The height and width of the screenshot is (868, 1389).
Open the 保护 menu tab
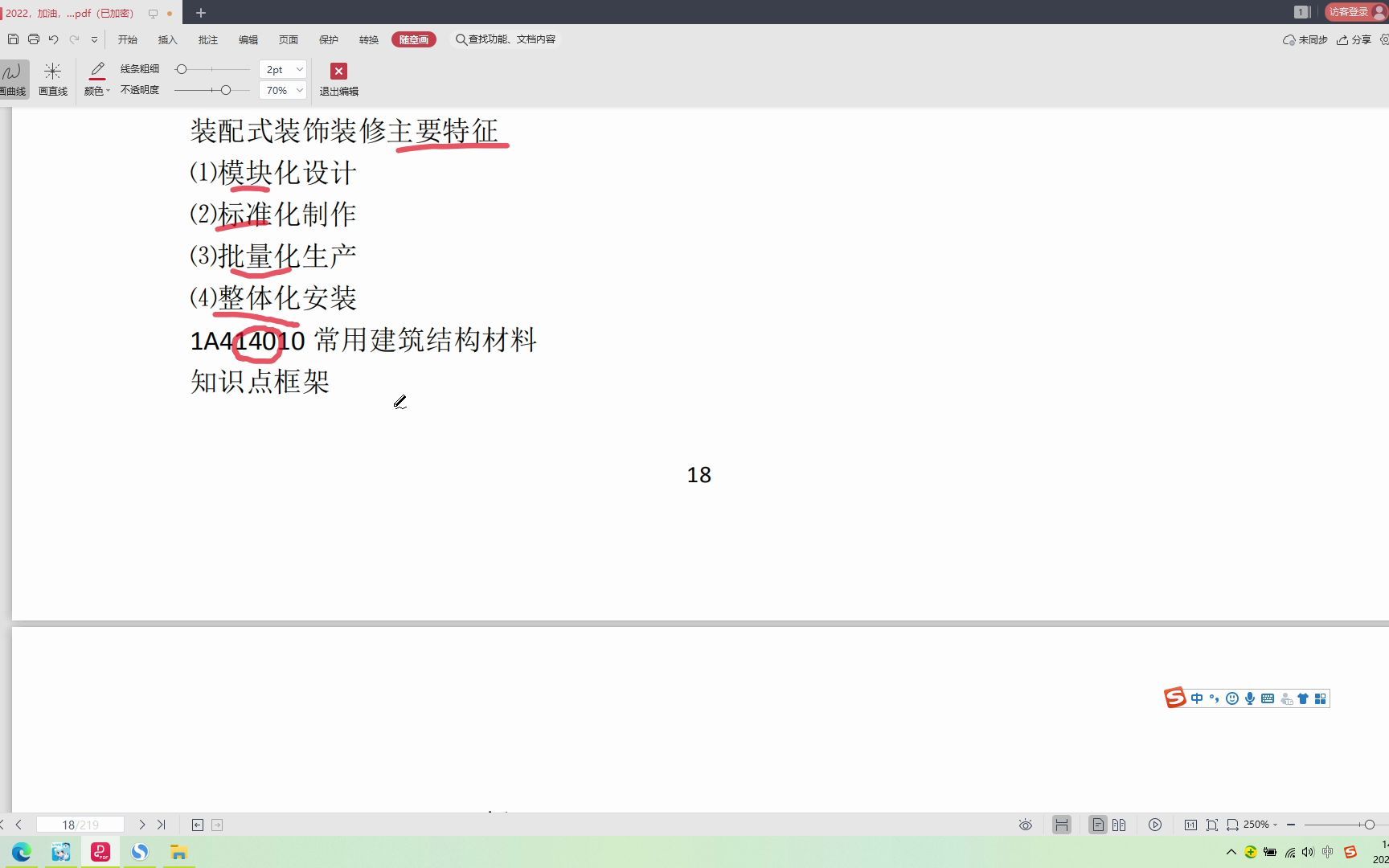[329, 39]
